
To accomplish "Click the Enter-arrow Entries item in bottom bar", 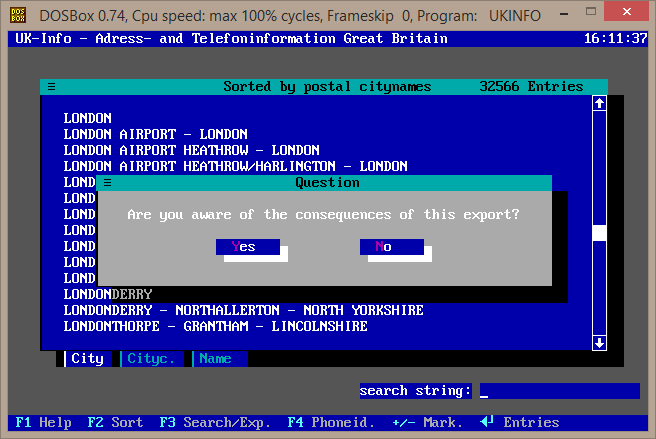I will coord(520,423).
